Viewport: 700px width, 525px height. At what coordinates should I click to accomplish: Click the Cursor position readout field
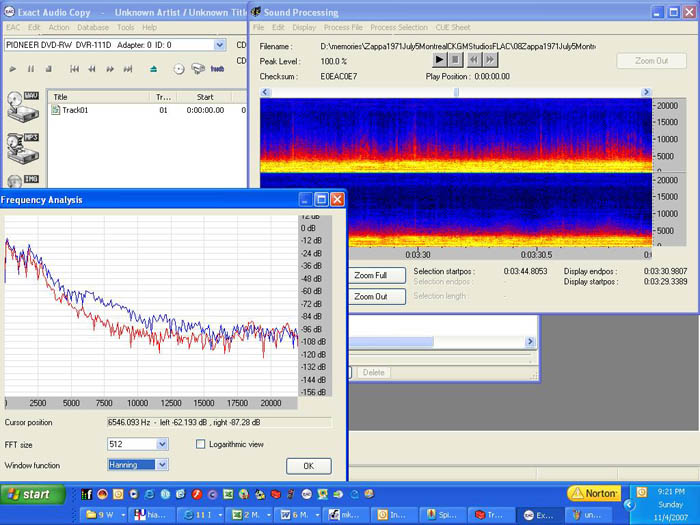(219, 422)
